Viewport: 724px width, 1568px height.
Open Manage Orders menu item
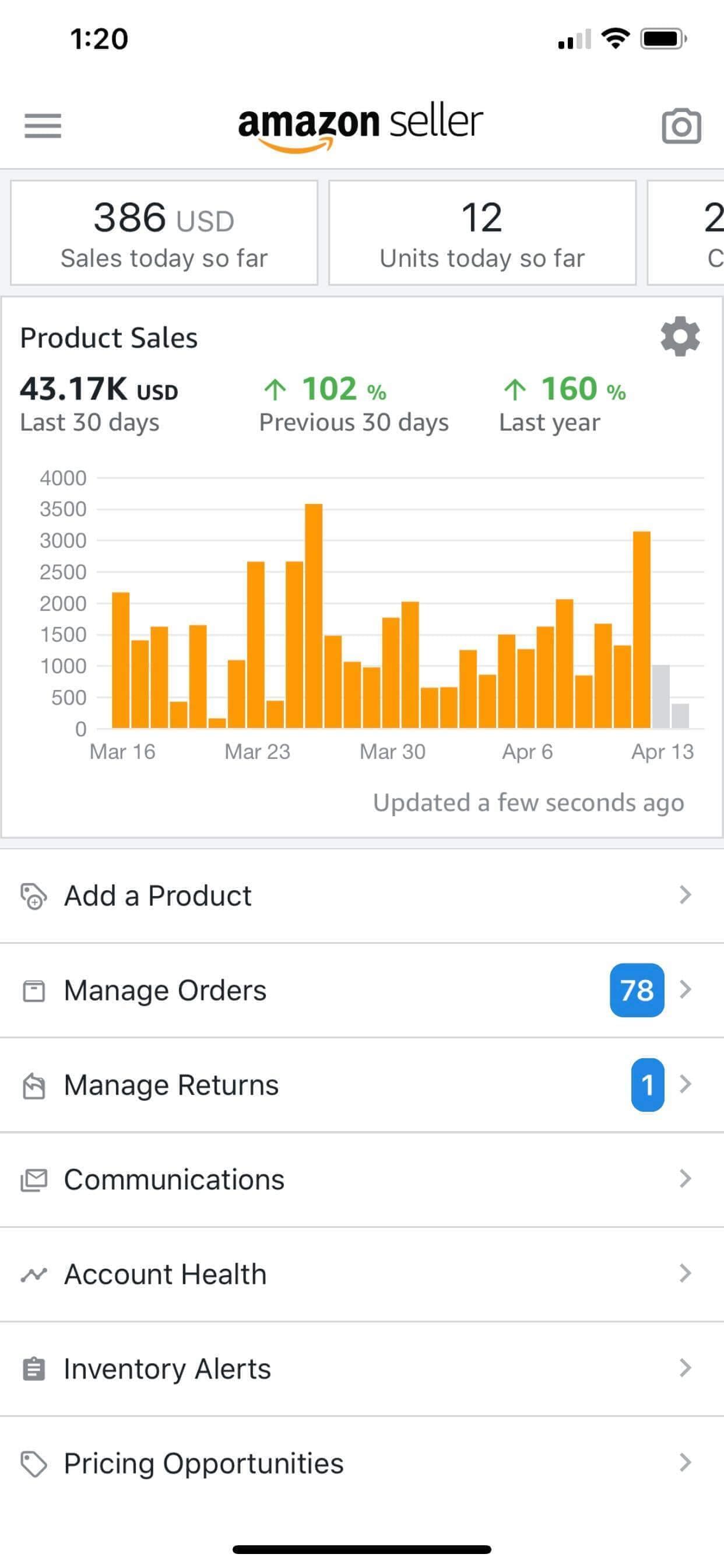(166, 991)
